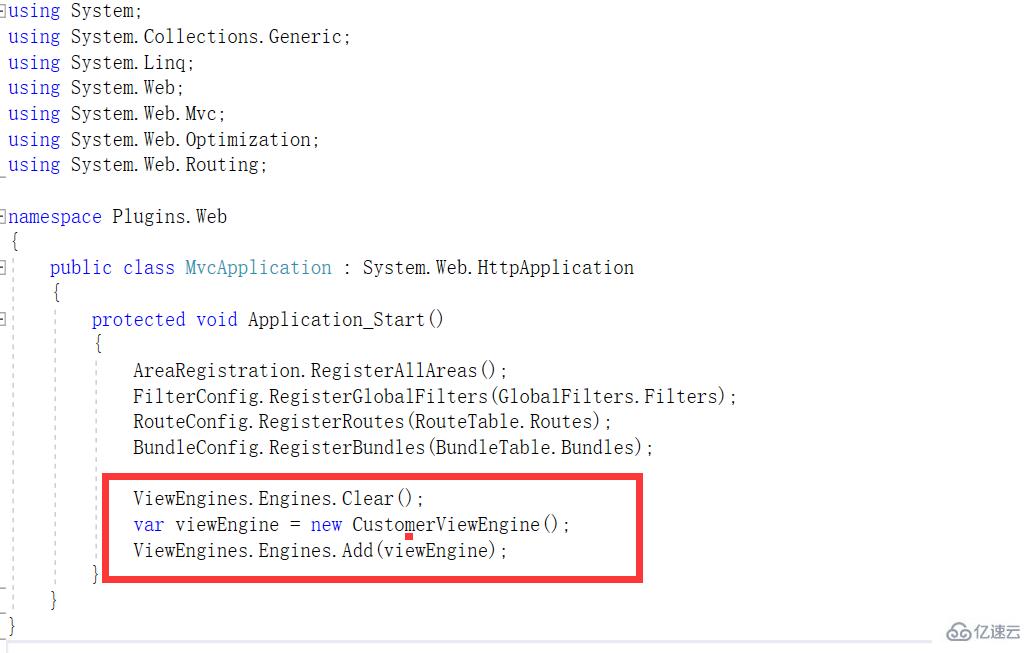
Task: Click 'RouteConfig.RegisterRoutes' line
Action: tap(372, 421)
